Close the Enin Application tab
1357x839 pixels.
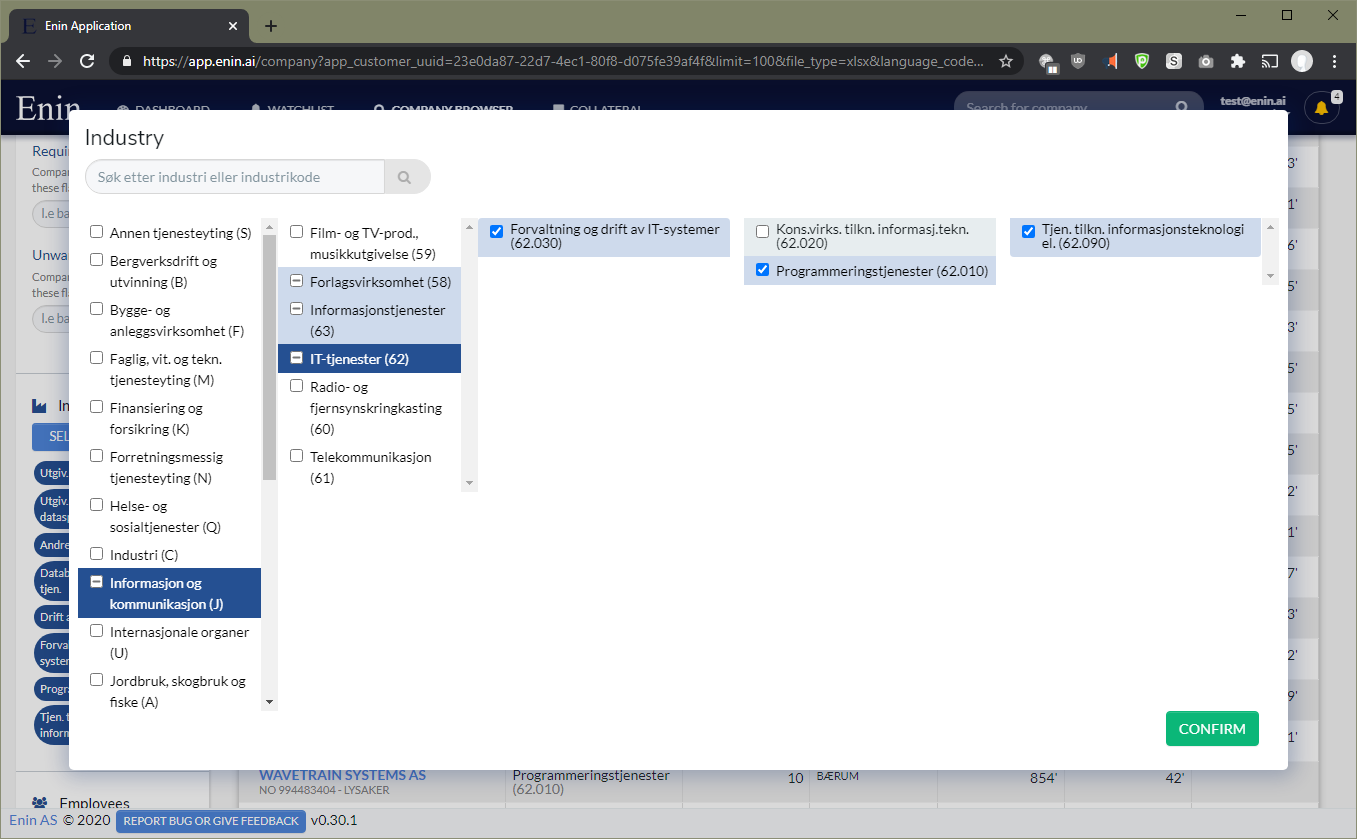(234, 26)
